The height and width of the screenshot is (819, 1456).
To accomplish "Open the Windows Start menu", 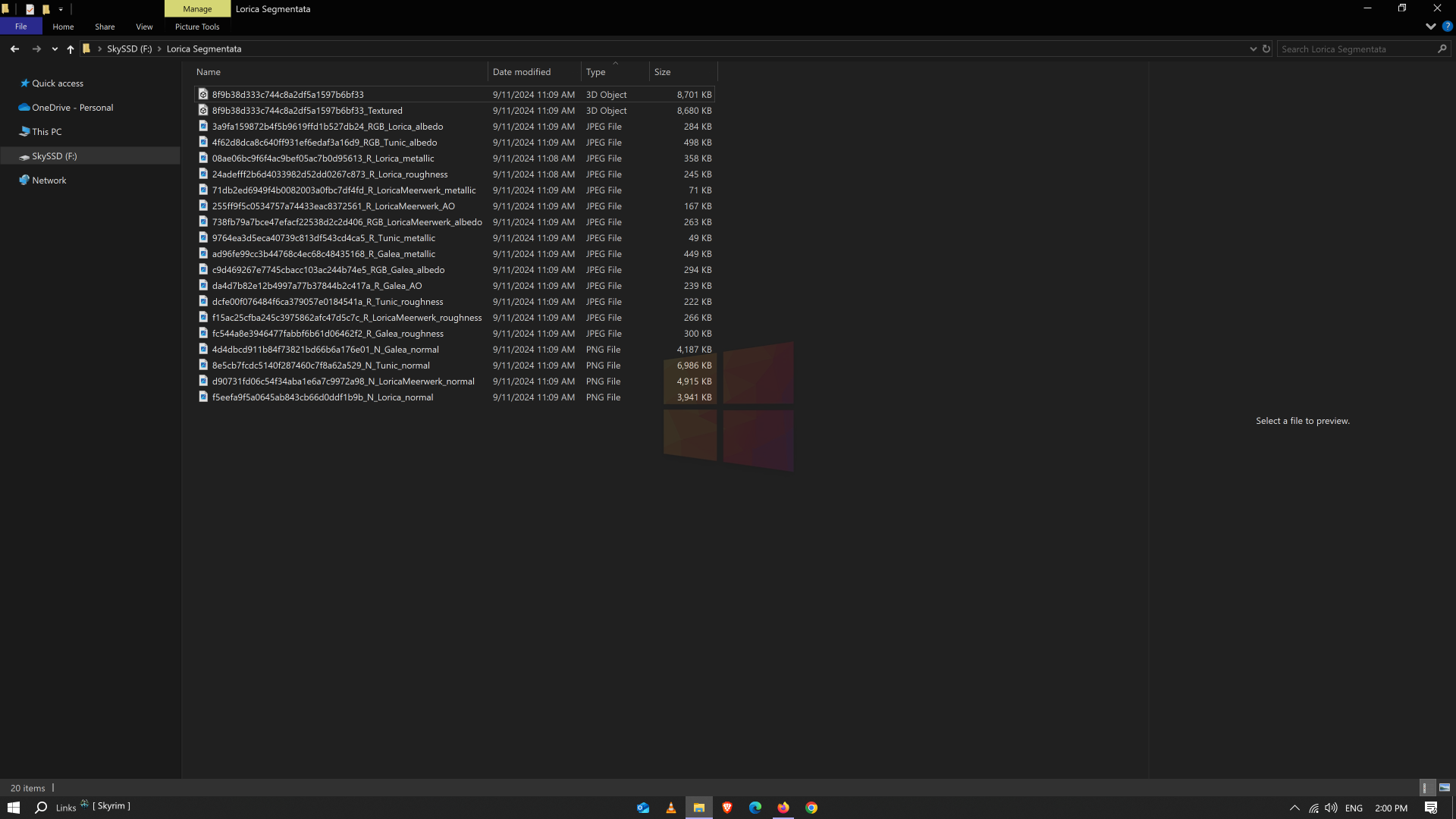I will [14, 808].
